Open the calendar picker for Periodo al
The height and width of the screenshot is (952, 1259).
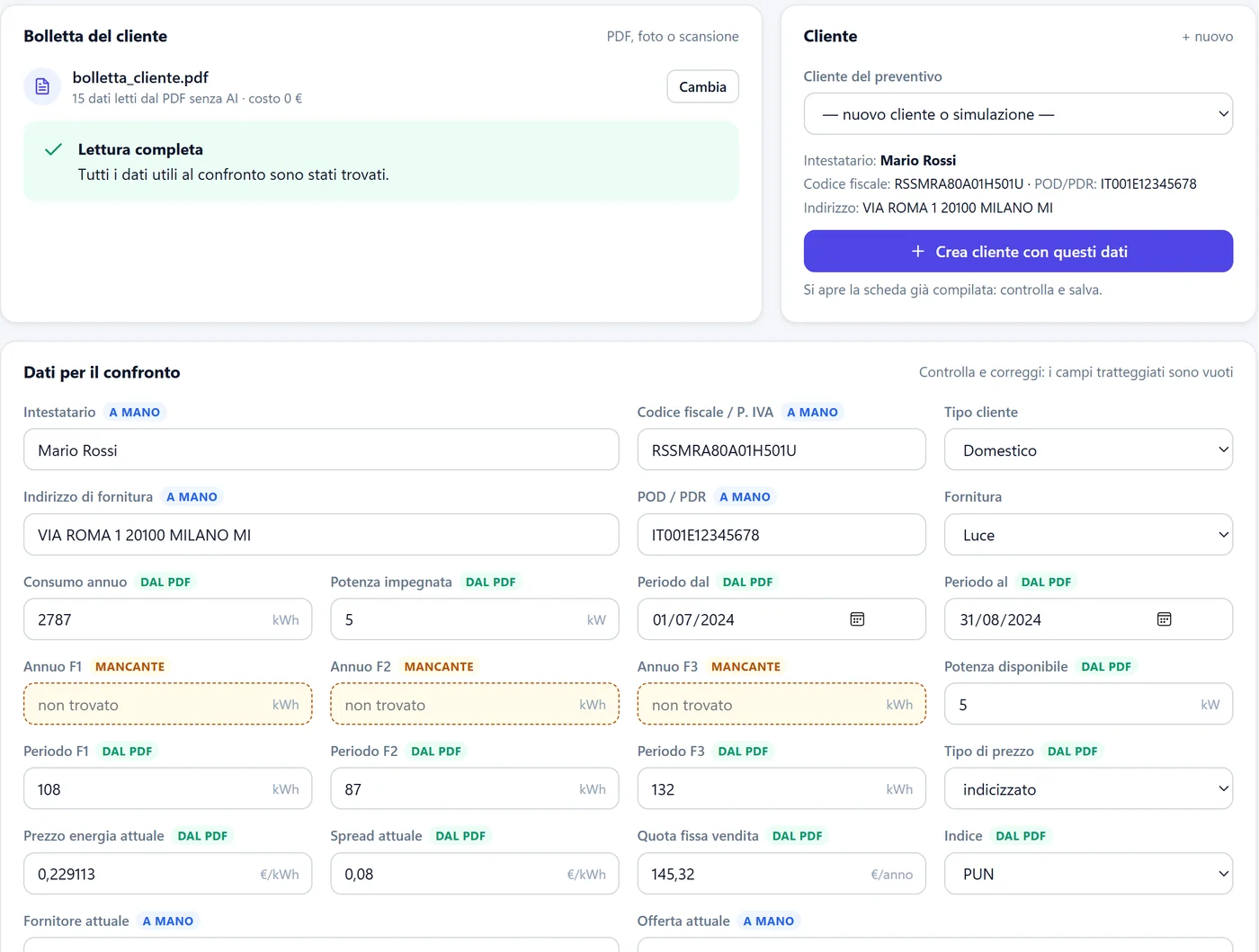click(x=1164, y=619)
